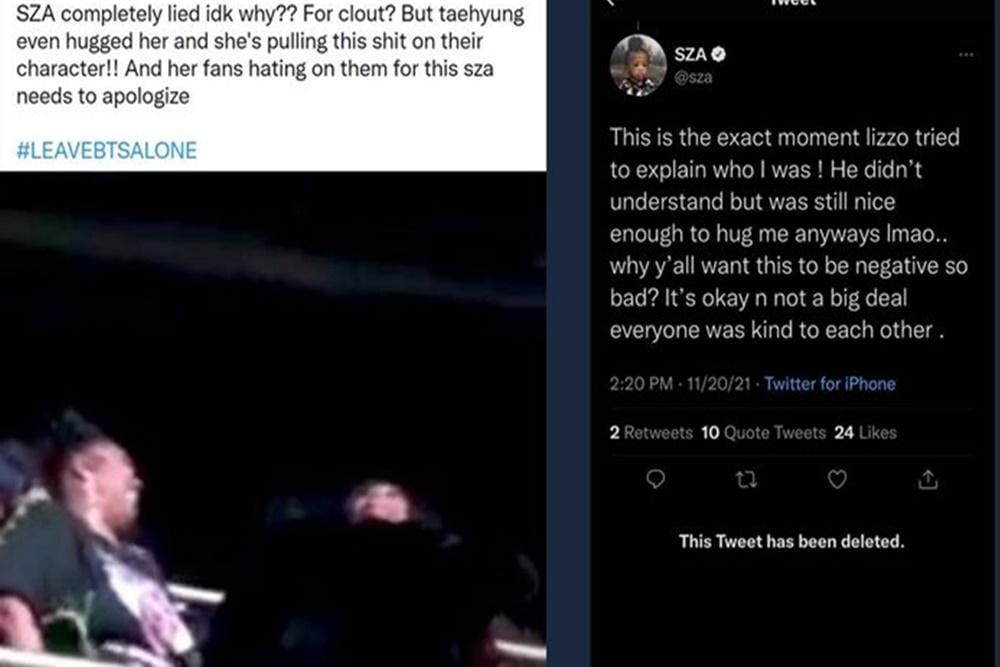View the 10 Quote Tweets
1000x667 pixels.
click(763, 433)
